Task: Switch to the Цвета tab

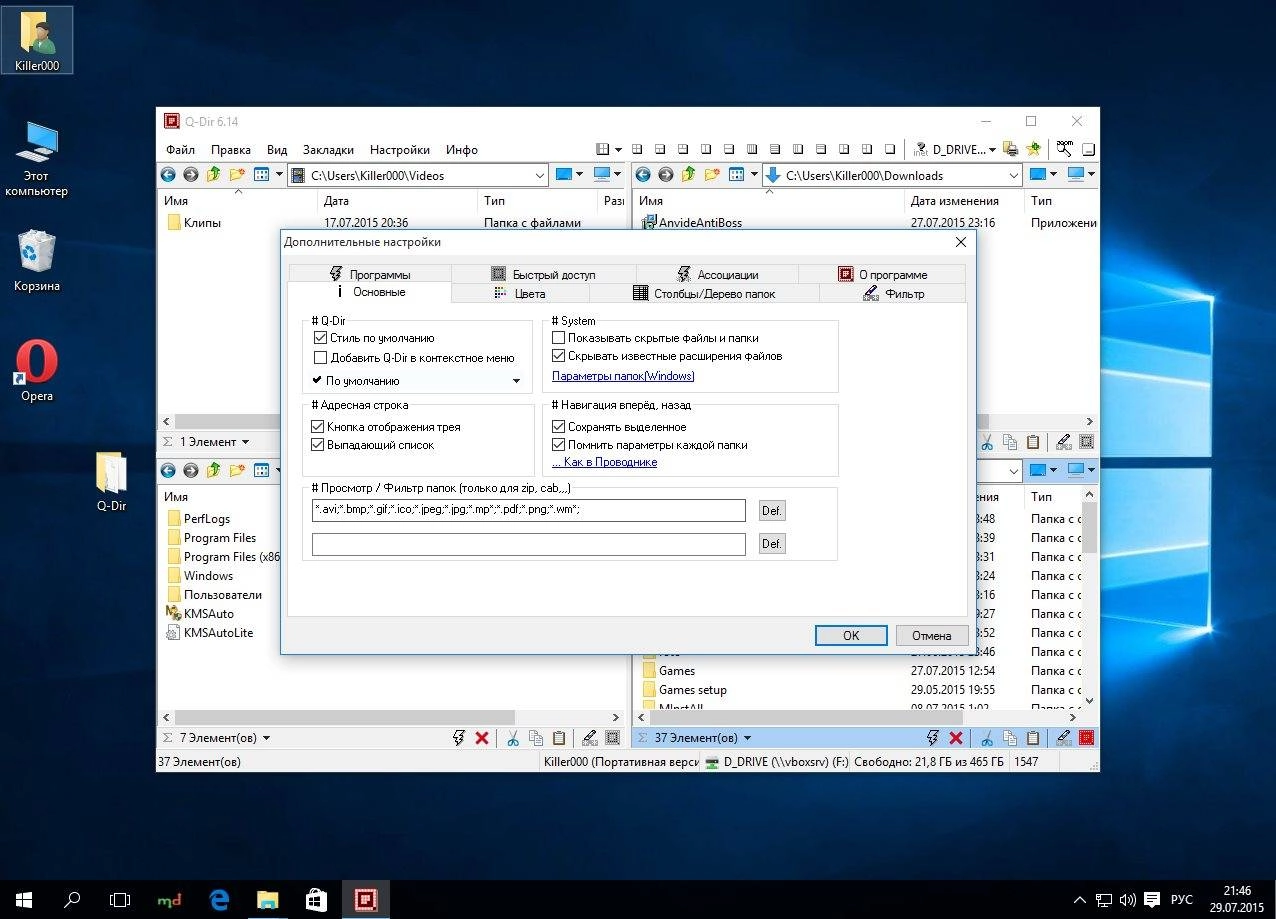Action: pyautogui.click(x=520, y=294)
